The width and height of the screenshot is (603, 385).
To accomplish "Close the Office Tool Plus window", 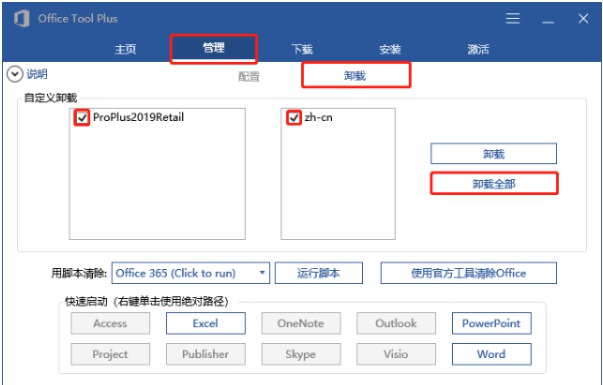I will pyautogui.click(x=583, y=18).
